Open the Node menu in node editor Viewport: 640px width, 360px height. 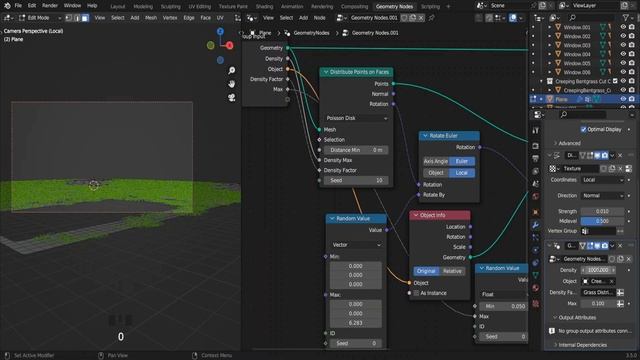click(319, 18)
